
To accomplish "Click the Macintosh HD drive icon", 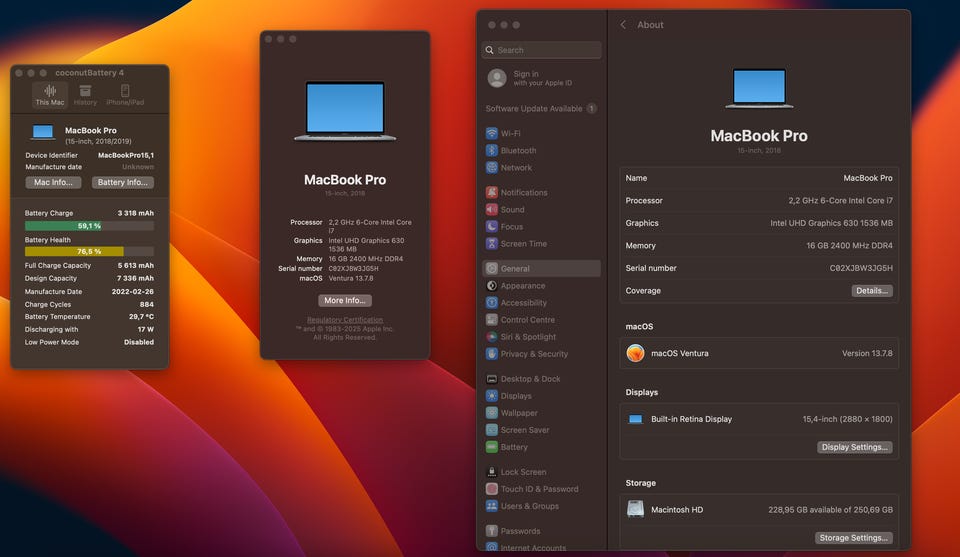I will [636, 509].
